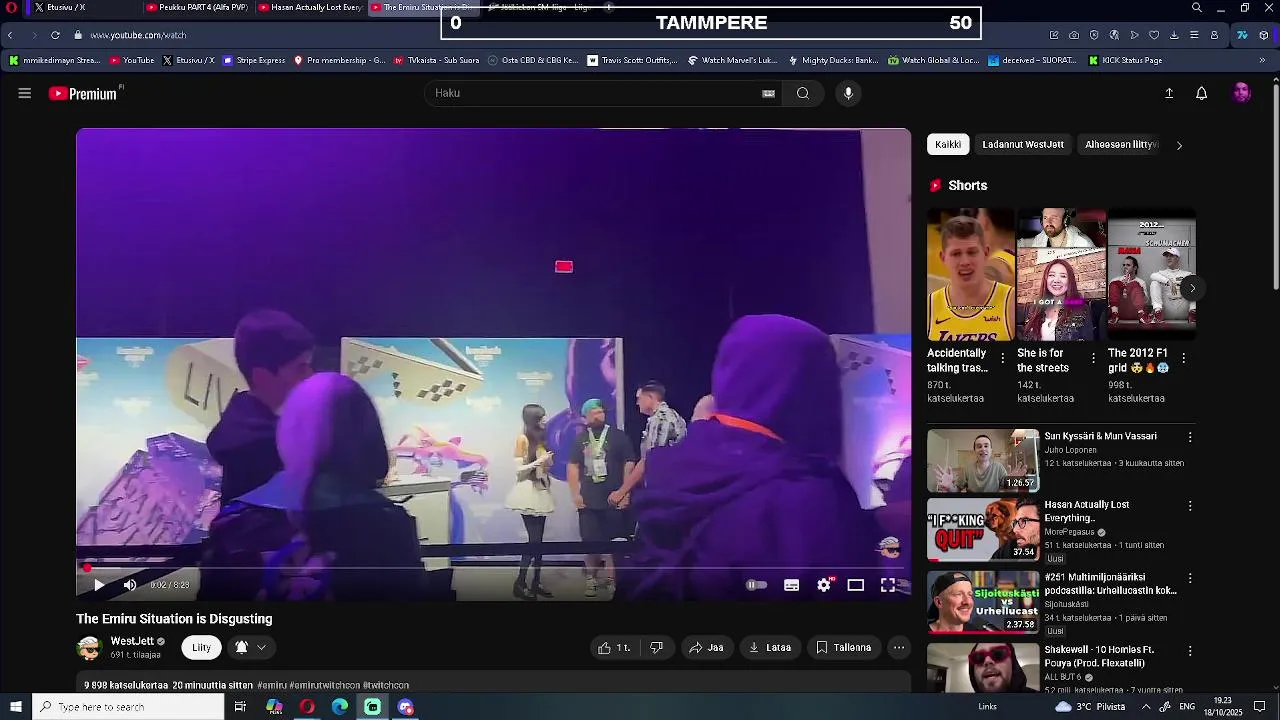1280x720 pixels.
Task: Open the KICK Status Page bookmark
Action: [1124, 60]
